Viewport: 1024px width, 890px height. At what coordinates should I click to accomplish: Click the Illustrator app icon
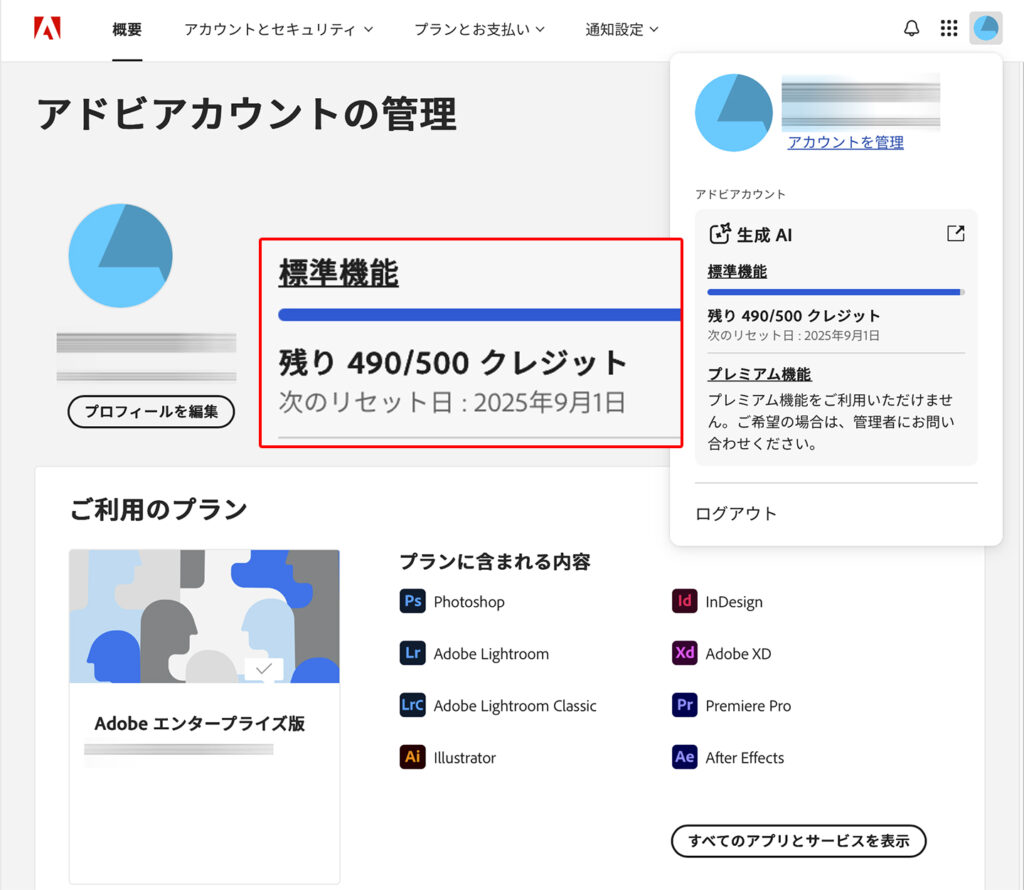click(412, 757)
